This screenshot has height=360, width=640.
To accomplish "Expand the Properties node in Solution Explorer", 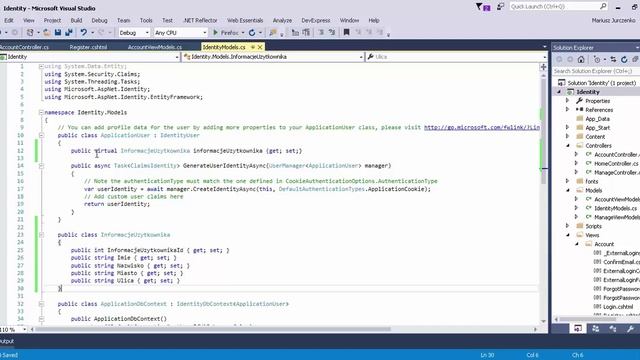I will point(567,100).
